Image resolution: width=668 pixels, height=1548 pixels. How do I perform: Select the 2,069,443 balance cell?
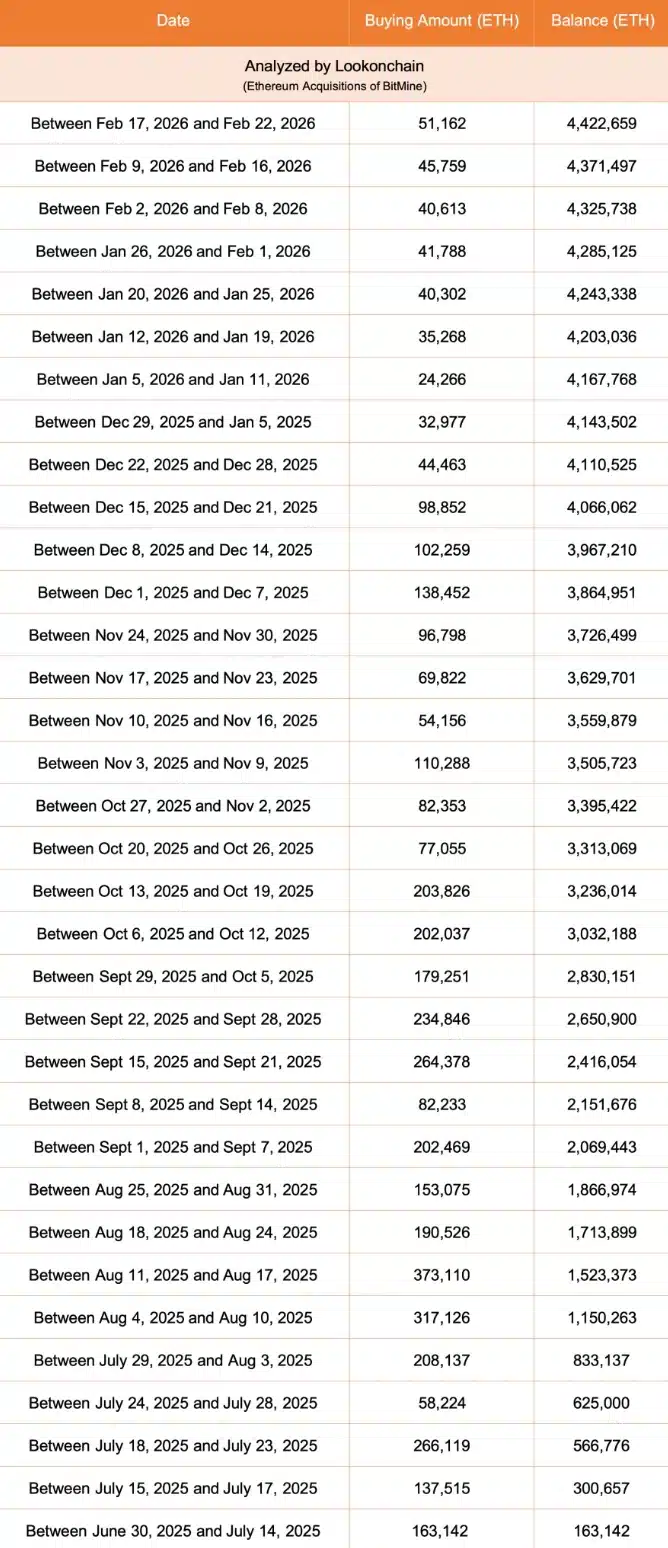[601, 1147]
